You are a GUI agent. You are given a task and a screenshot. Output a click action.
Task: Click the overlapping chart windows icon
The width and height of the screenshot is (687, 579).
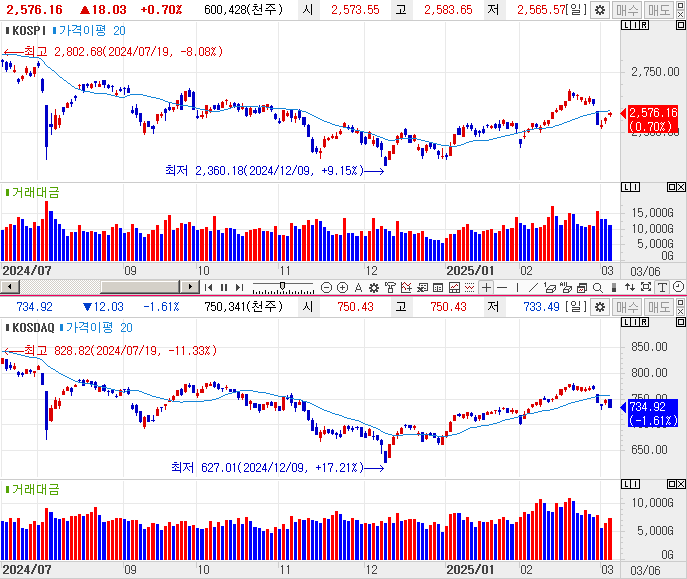pyautogui.click(x=582, y=287)
